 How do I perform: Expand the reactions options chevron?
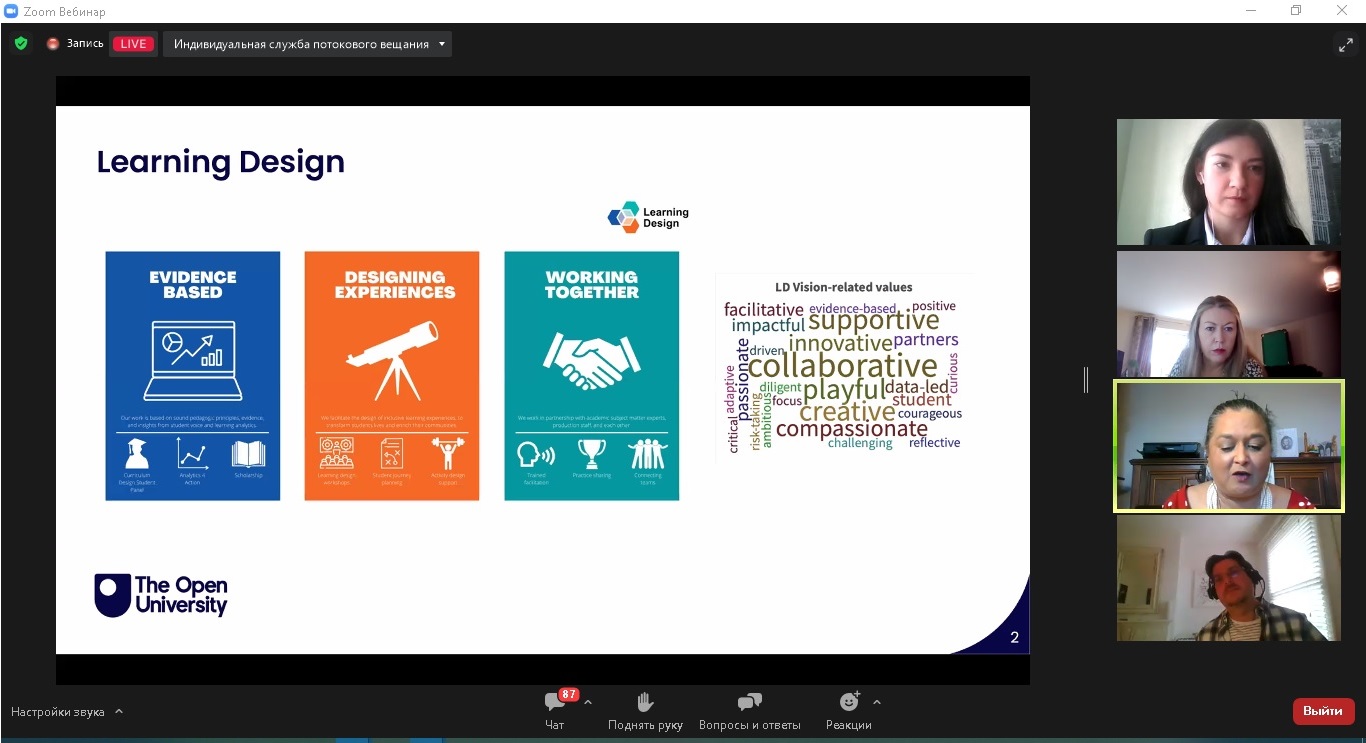(877, 702)
